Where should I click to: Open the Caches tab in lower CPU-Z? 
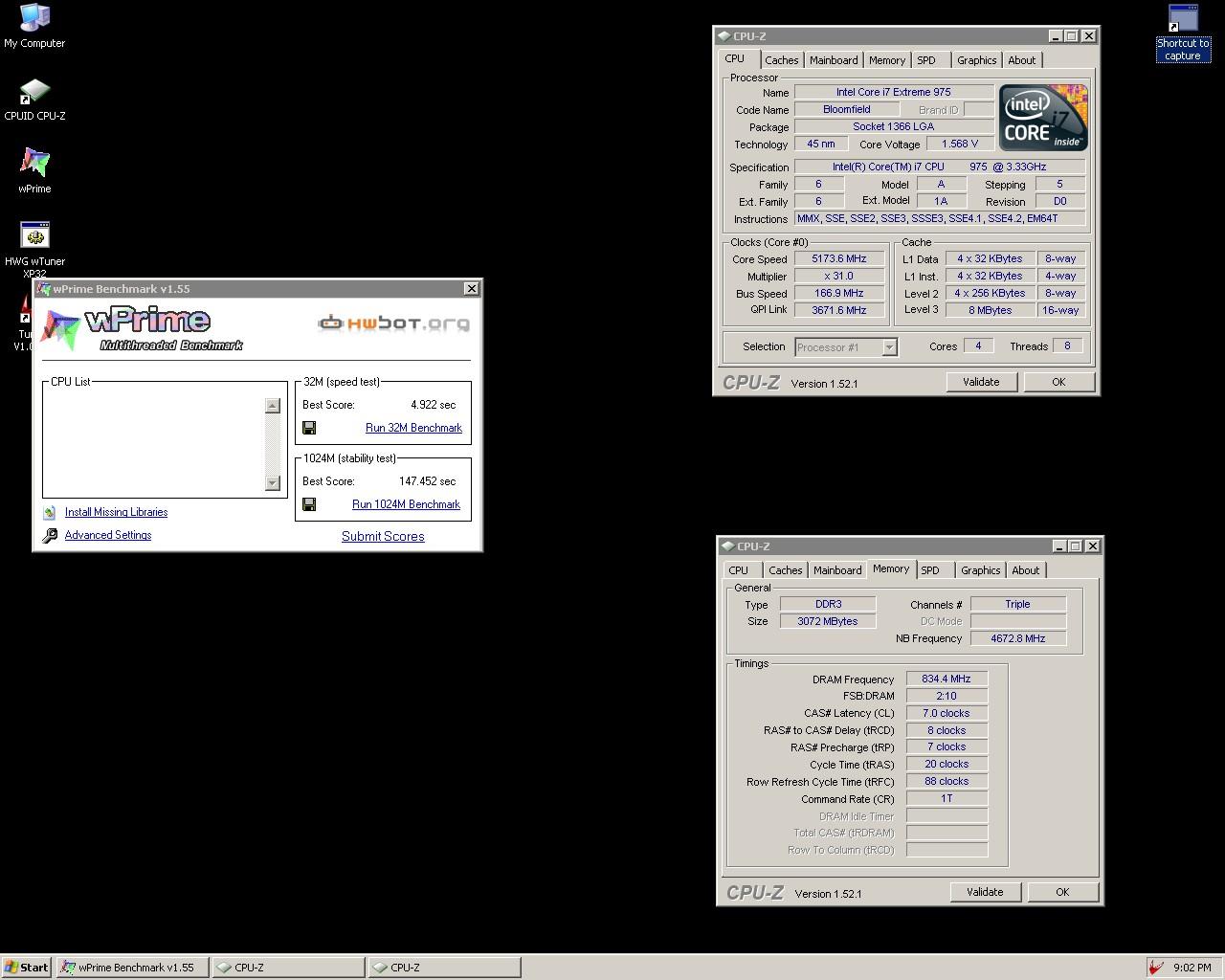click(785, 570)
